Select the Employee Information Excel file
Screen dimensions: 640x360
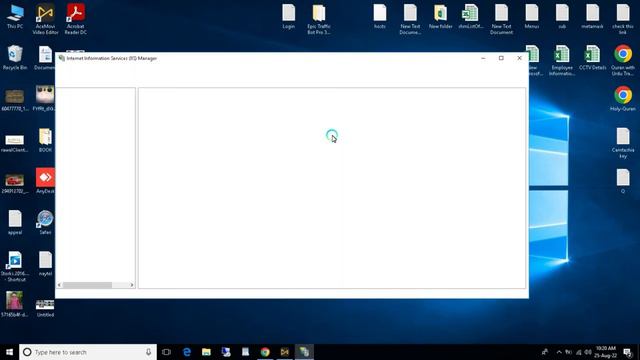[x=562, y=60]
